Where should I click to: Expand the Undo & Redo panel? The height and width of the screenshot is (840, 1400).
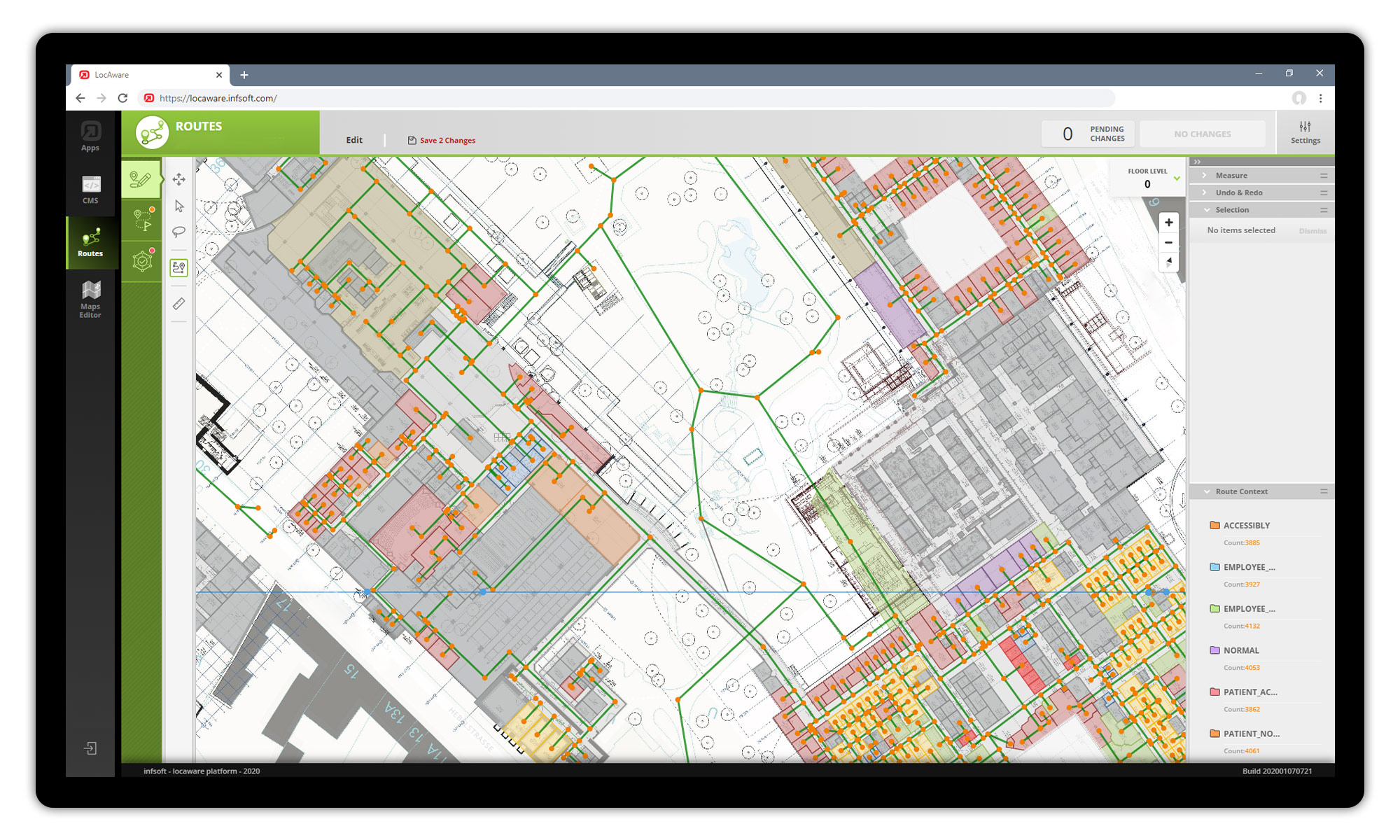click(x=1238, y=192)
